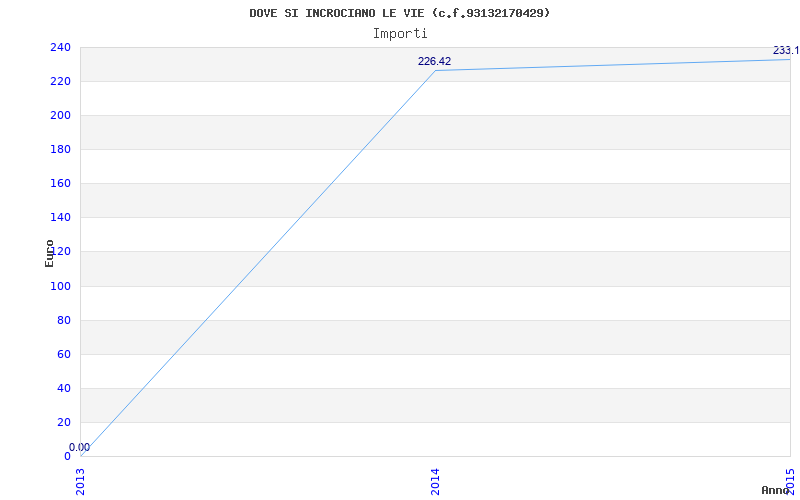The width and height of the screenshot is (800, 500).
Task: Select the 233.1 data label
Action: point(786,51)
